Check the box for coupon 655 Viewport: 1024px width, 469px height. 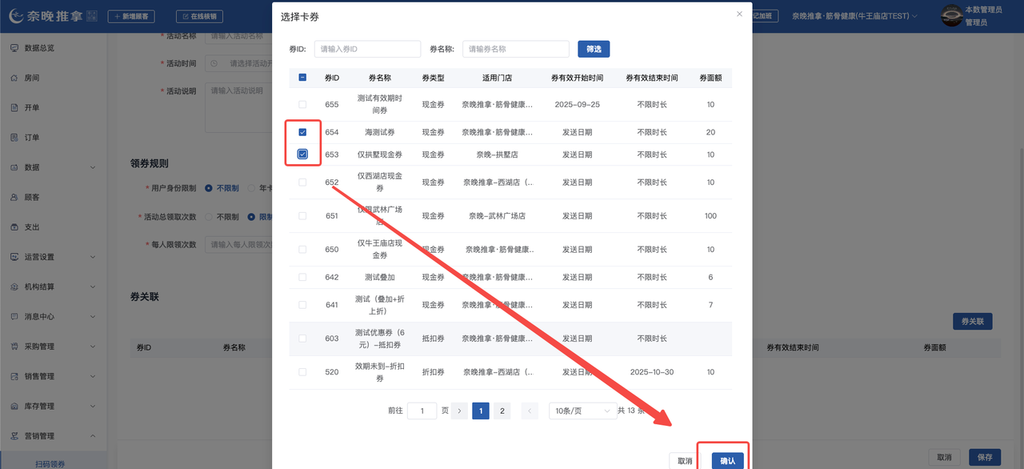302,105
